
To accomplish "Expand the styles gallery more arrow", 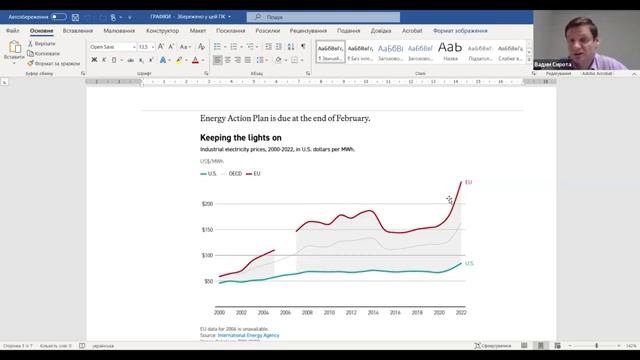I will pyautogui.click(x=529, y=60).
